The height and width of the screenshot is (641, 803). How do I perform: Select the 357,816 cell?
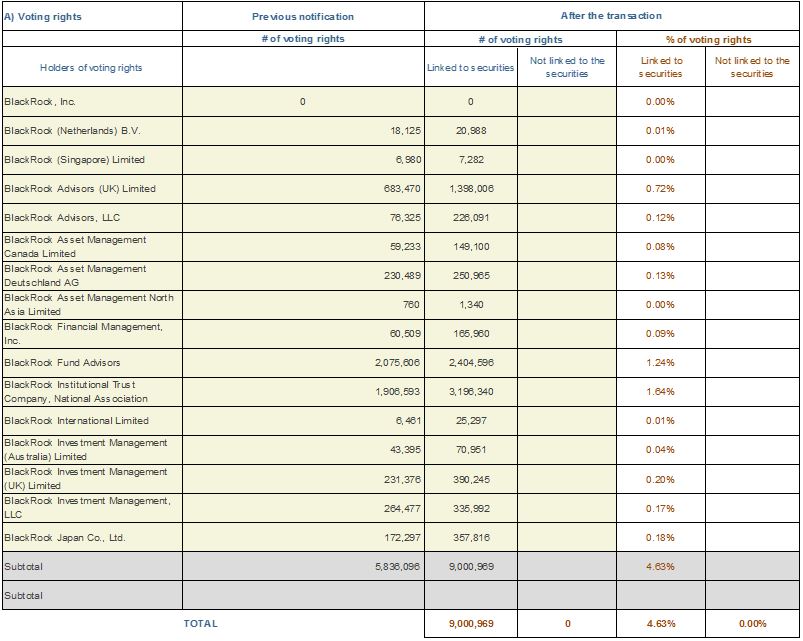coord(471,538)
